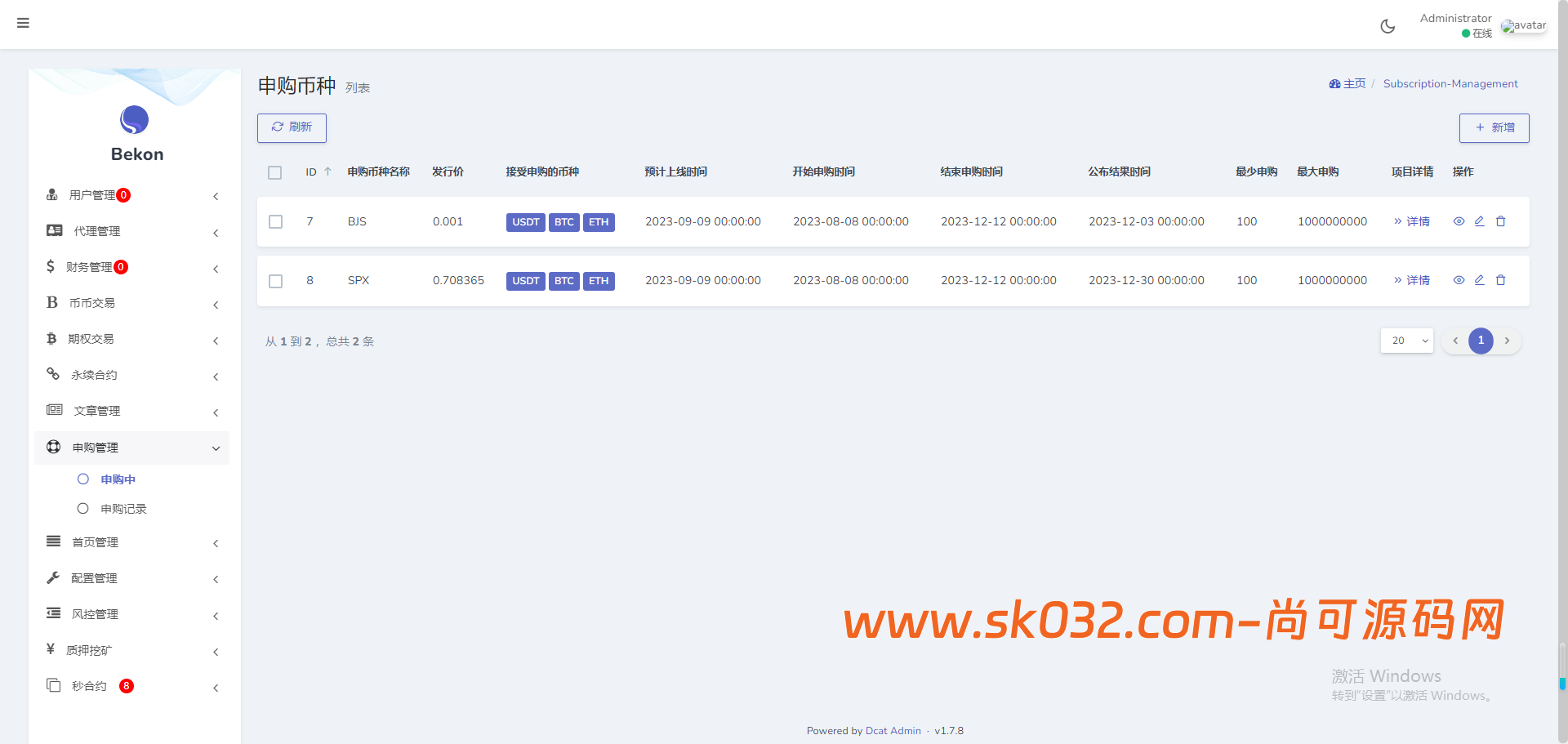1568x744 pixels.
Task: Open the page size dropdown showing 20
Action: [x=1406, y=341]
